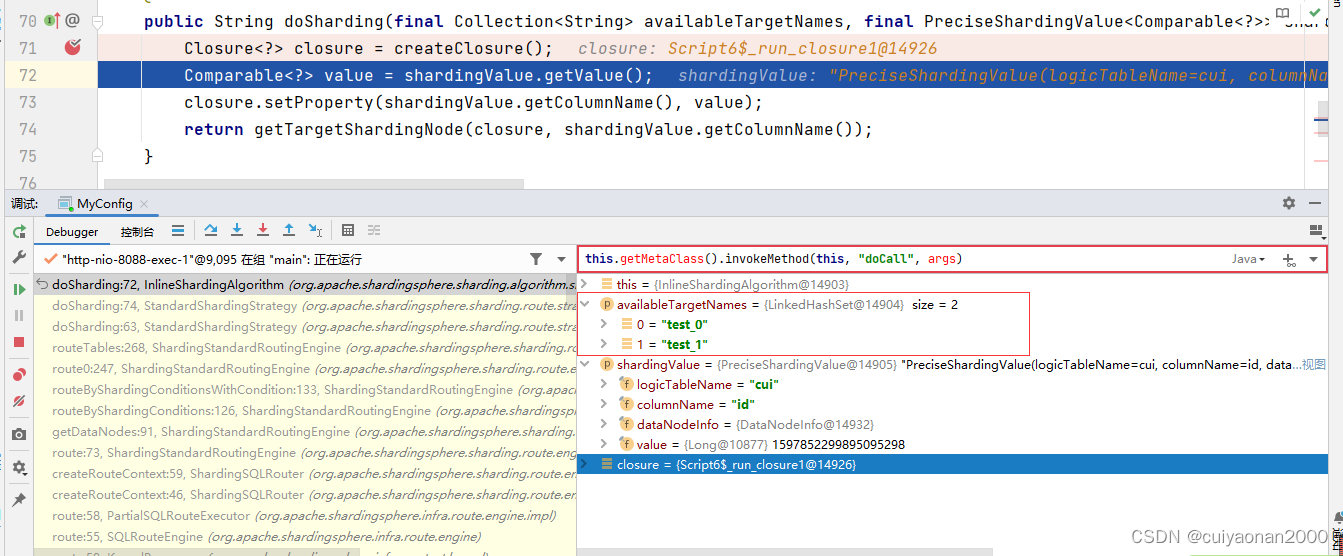1343x556 pixels.
Task: Select frame route:58, PartialSQLRouteExecutor
Action: (x=305, y=516)
